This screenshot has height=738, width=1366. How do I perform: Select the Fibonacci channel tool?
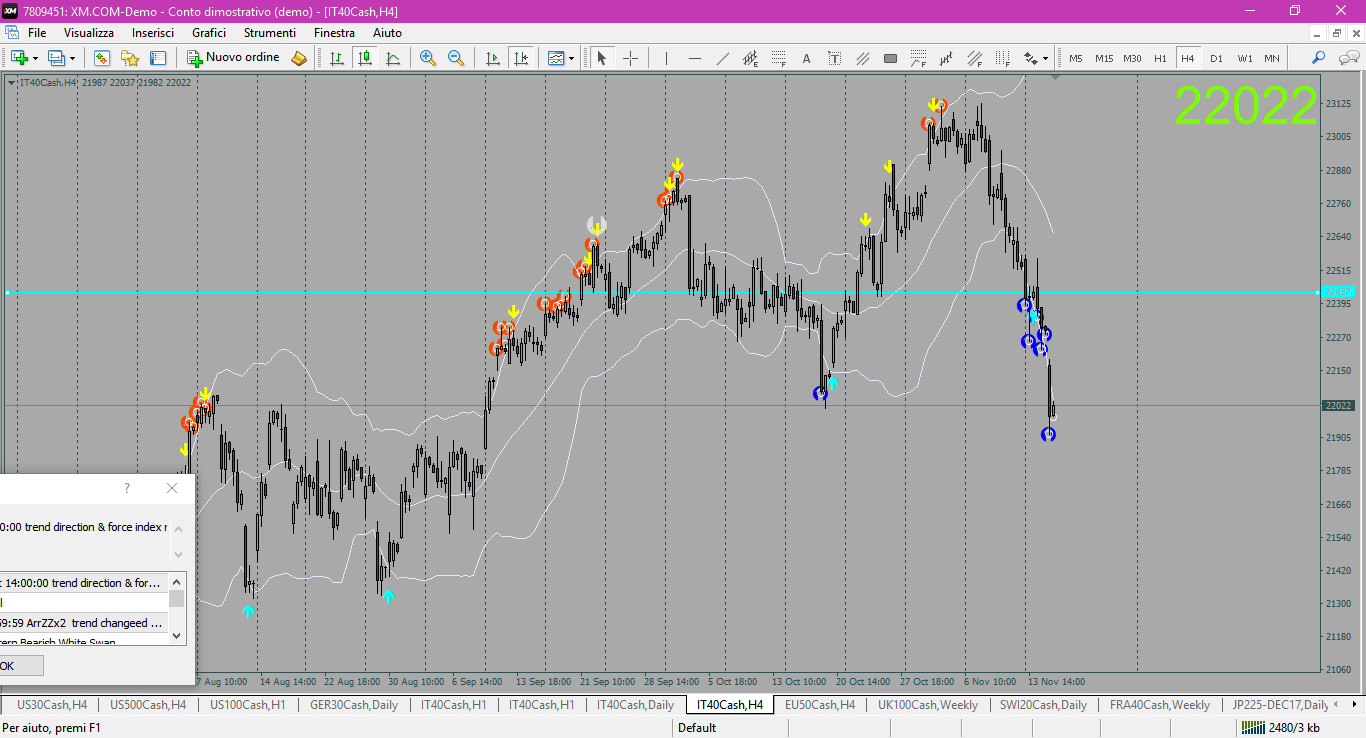(974, 58)
